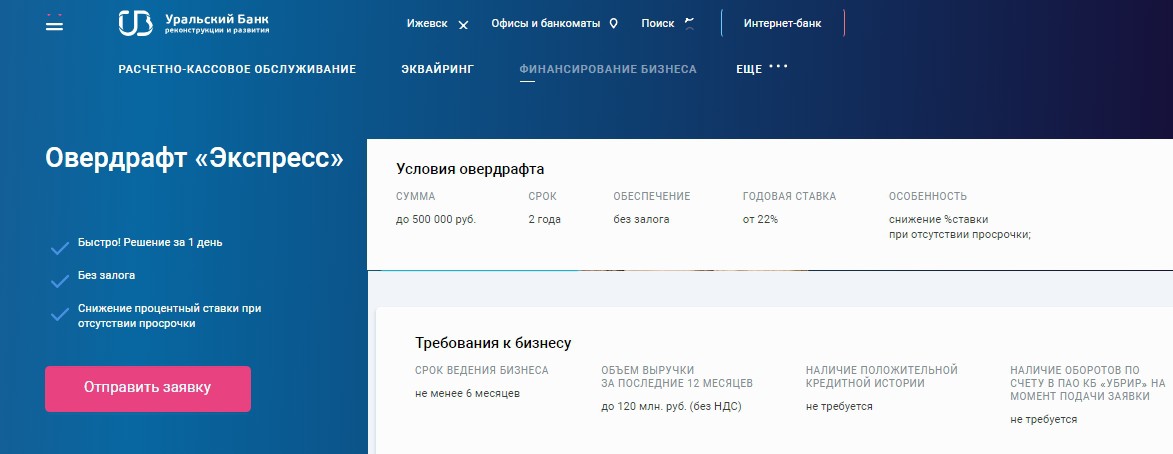Screen dimensions: 1173x454
Task: Click the three dots next to ЕЩЕ
Action: click(x=778, y=68)
